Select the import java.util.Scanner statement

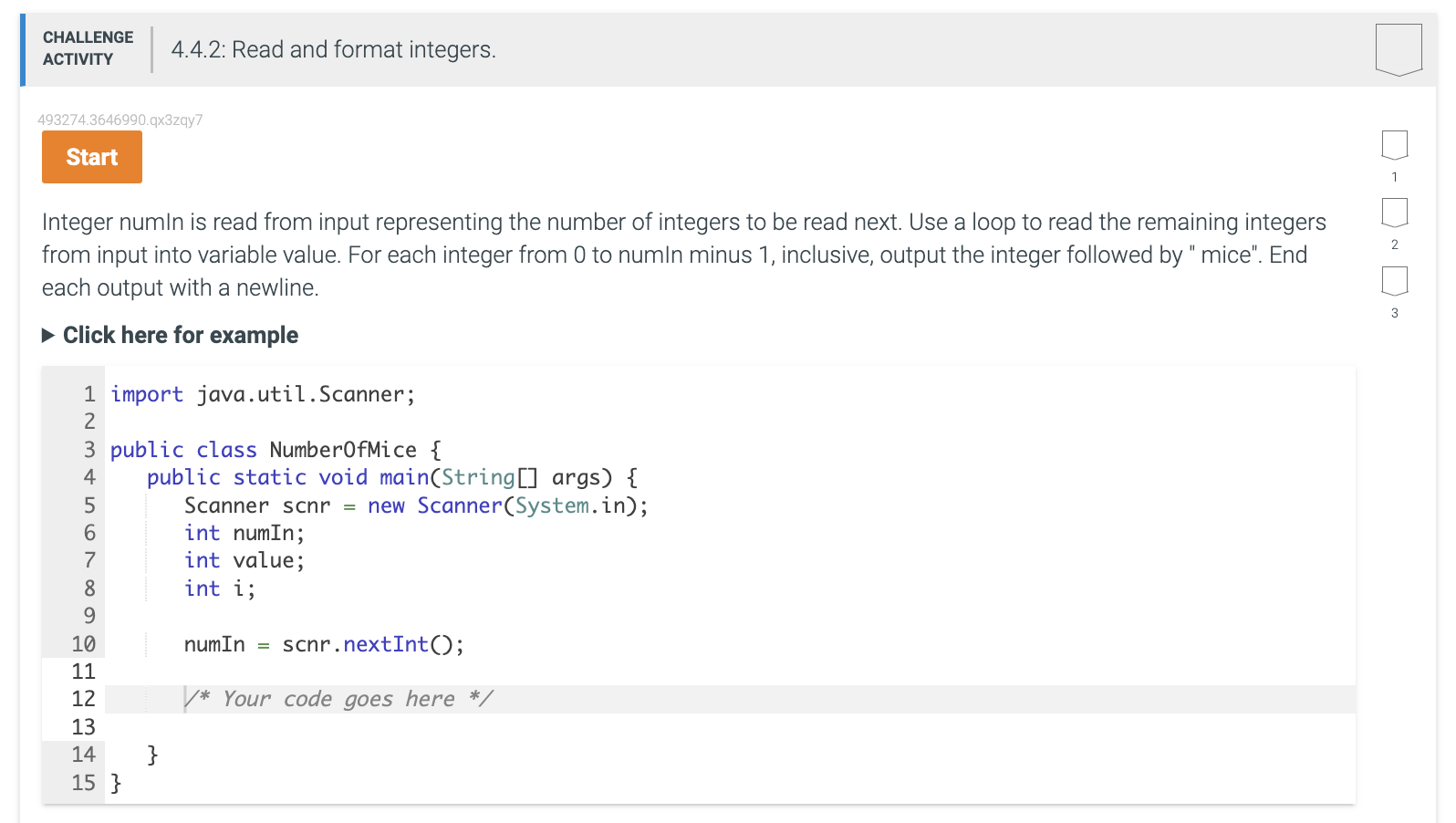point(262,393)
